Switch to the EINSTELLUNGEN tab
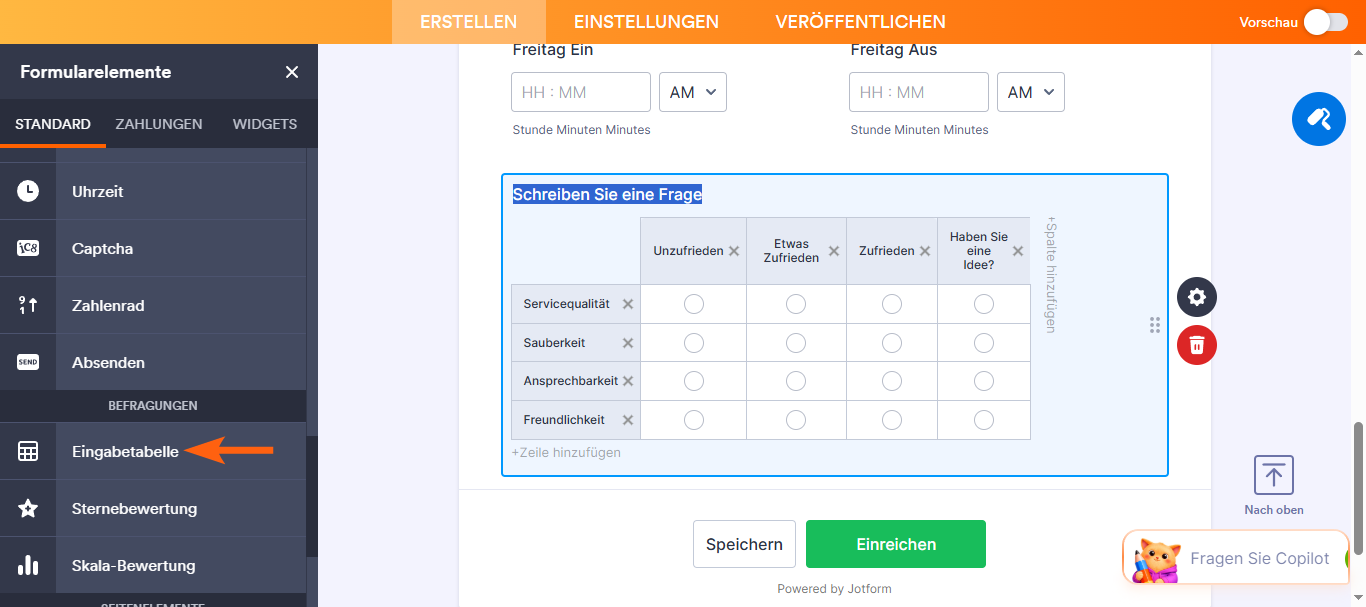Image resolution: width=1366 pixels, height=607 pixels. 646,22
